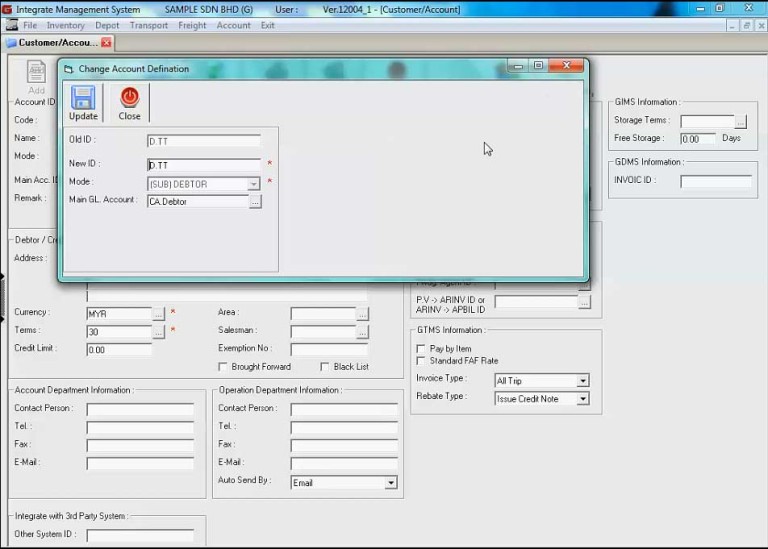Click the INVOIC ID field
Viewport: 768px width, 549px height.
pos(716,182)
